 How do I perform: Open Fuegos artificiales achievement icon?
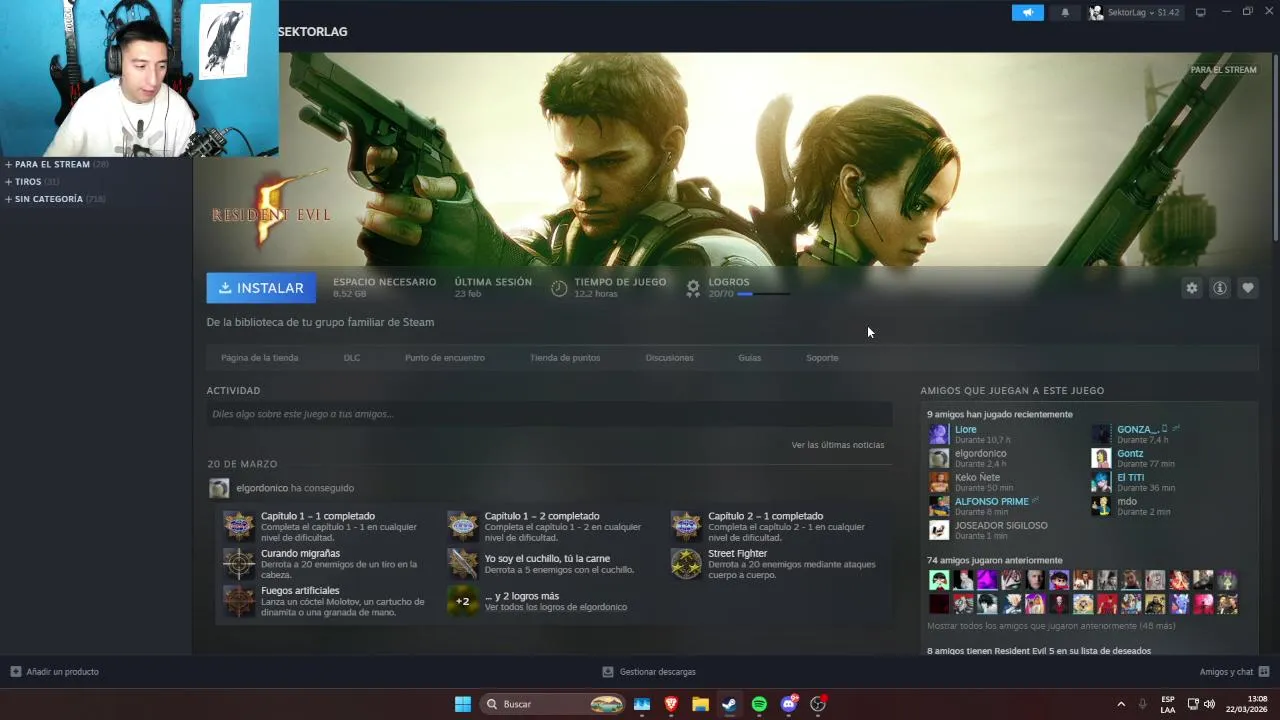point(239,600)
